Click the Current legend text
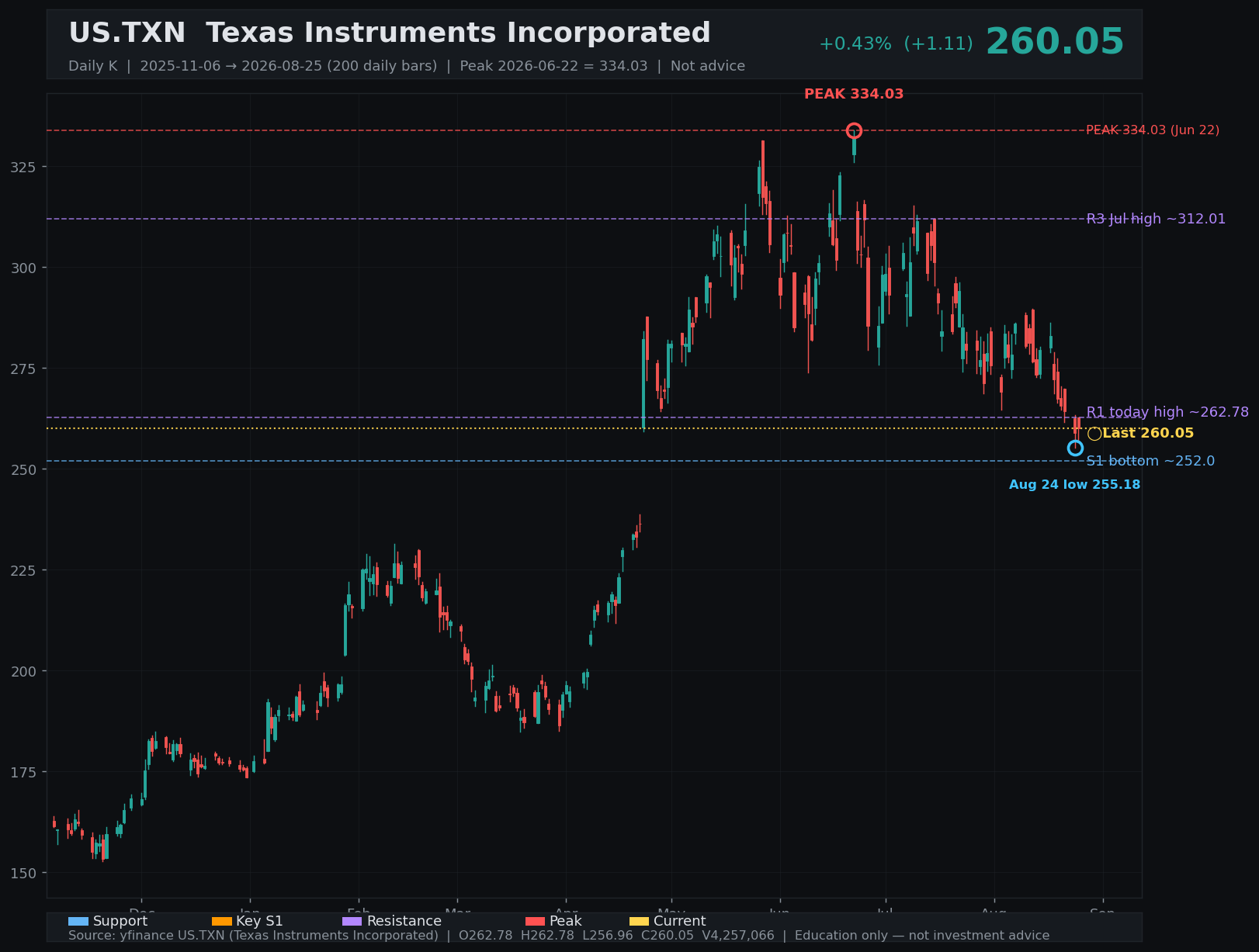 680,922
